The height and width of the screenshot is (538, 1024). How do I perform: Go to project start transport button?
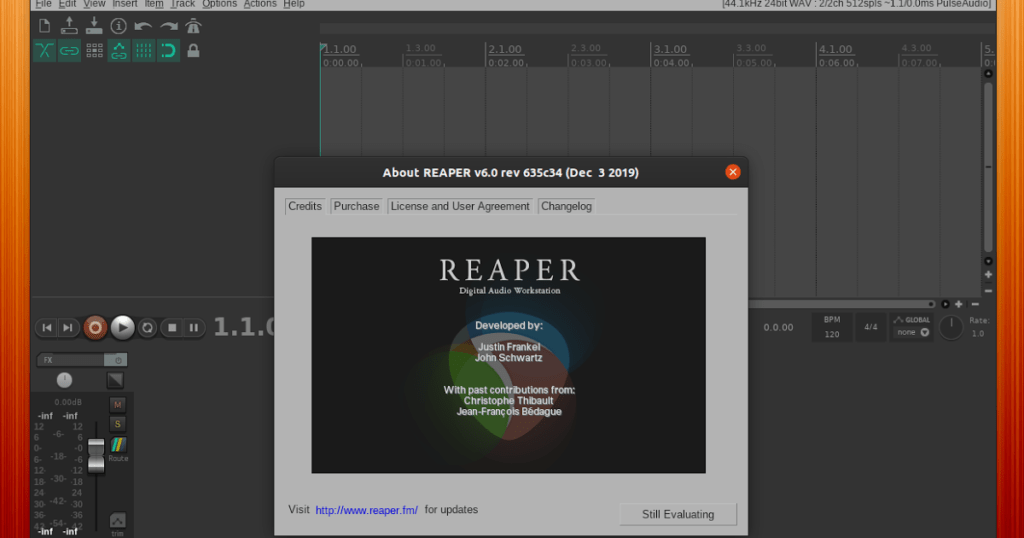46,328
